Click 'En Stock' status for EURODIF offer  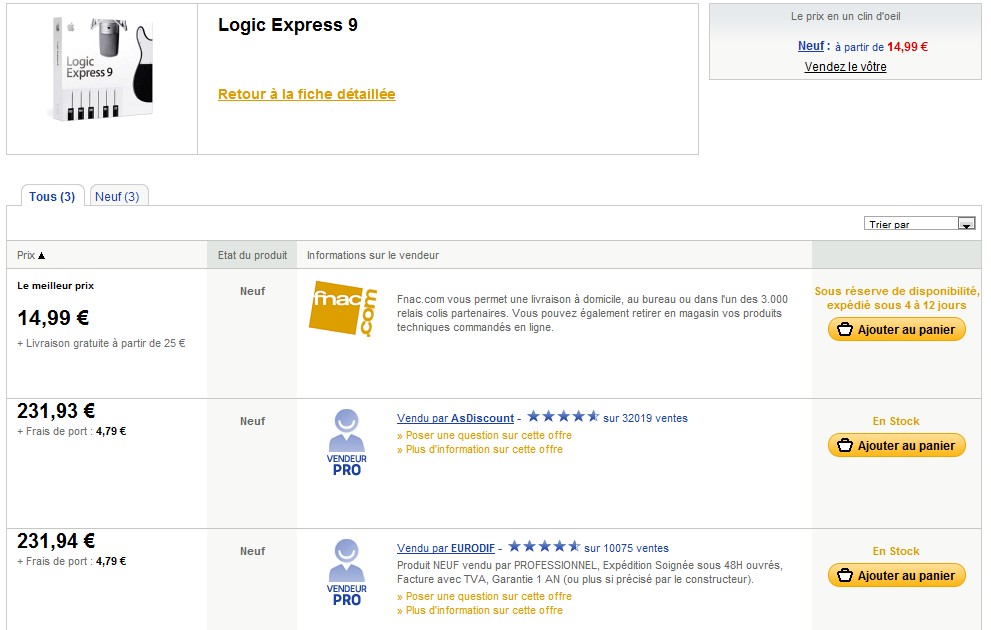click(896, 552)
